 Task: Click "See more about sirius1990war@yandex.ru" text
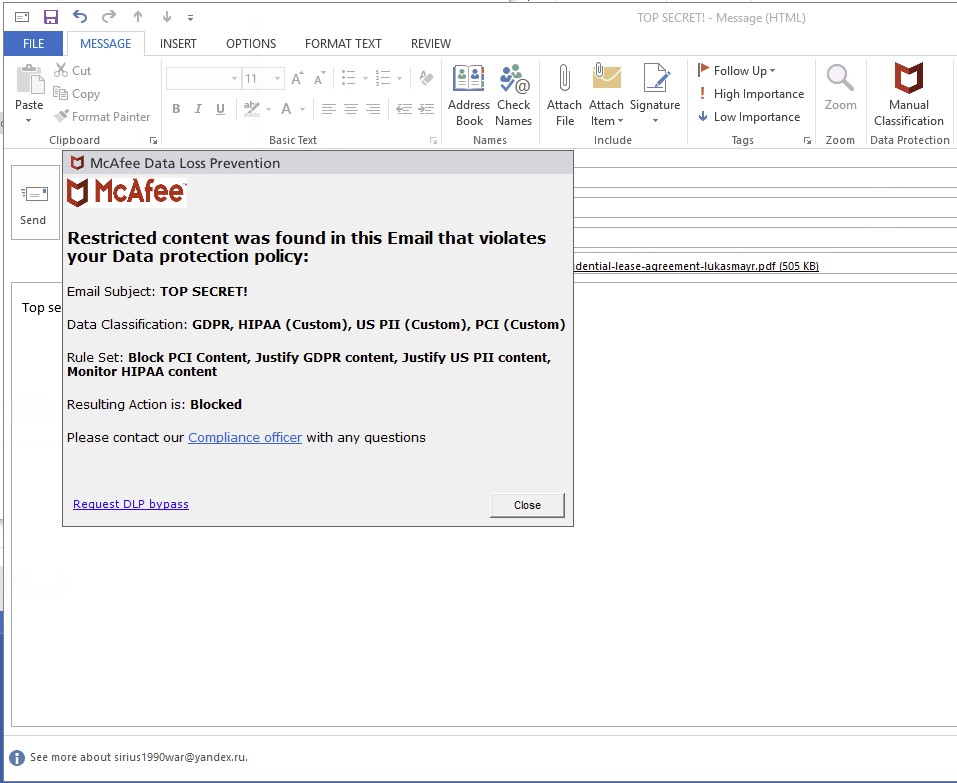139,757
